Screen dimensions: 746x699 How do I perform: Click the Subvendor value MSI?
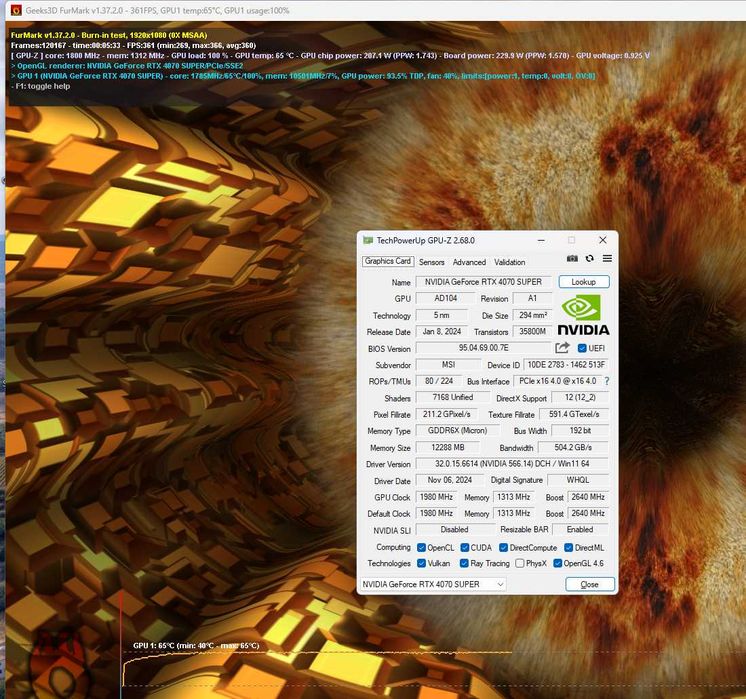449,364
